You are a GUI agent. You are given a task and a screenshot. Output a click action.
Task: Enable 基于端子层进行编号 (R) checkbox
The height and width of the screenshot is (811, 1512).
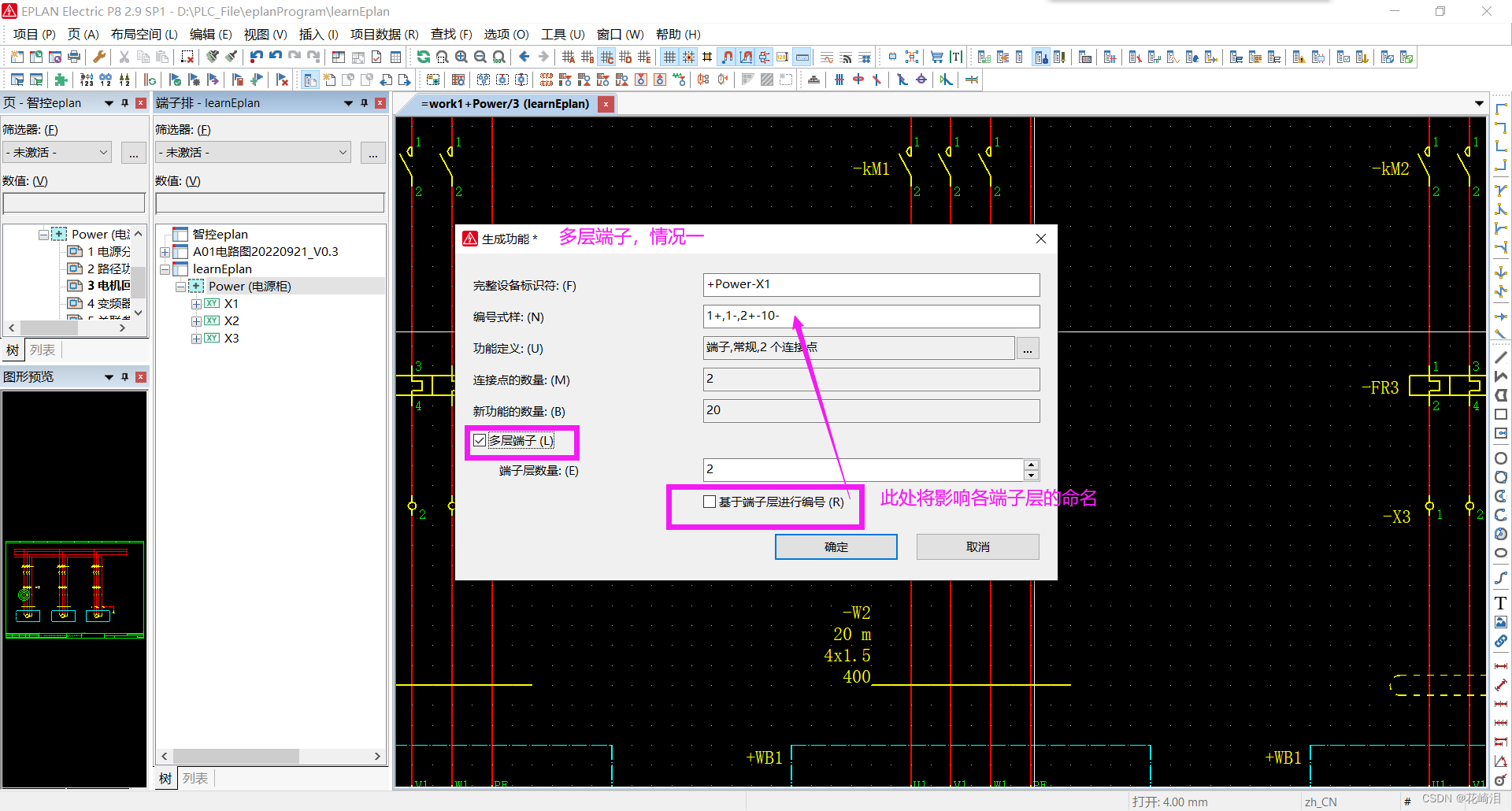pyautogui.click(x=710, y=502)
